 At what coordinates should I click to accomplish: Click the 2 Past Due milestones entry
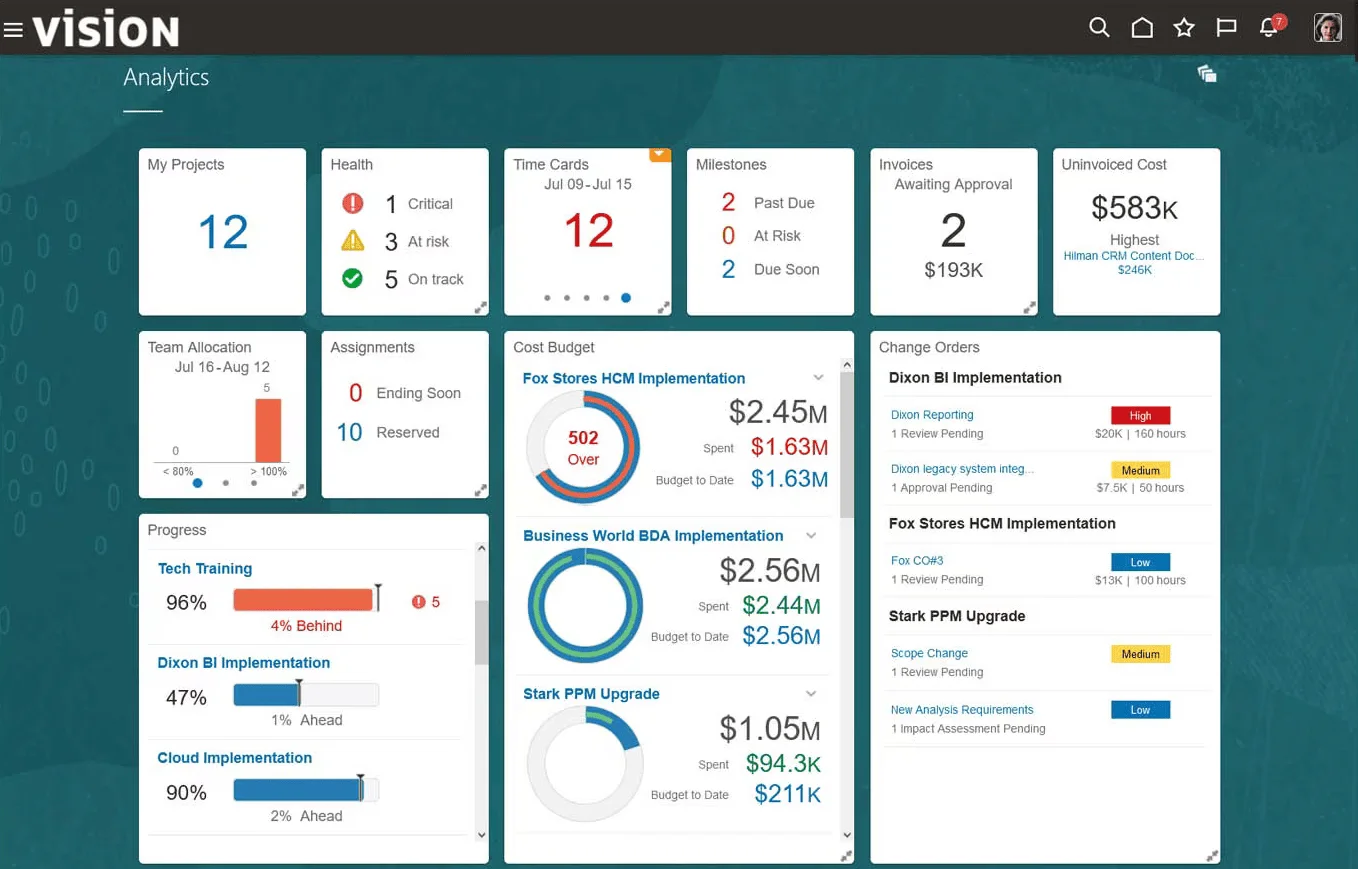[768, 203]
